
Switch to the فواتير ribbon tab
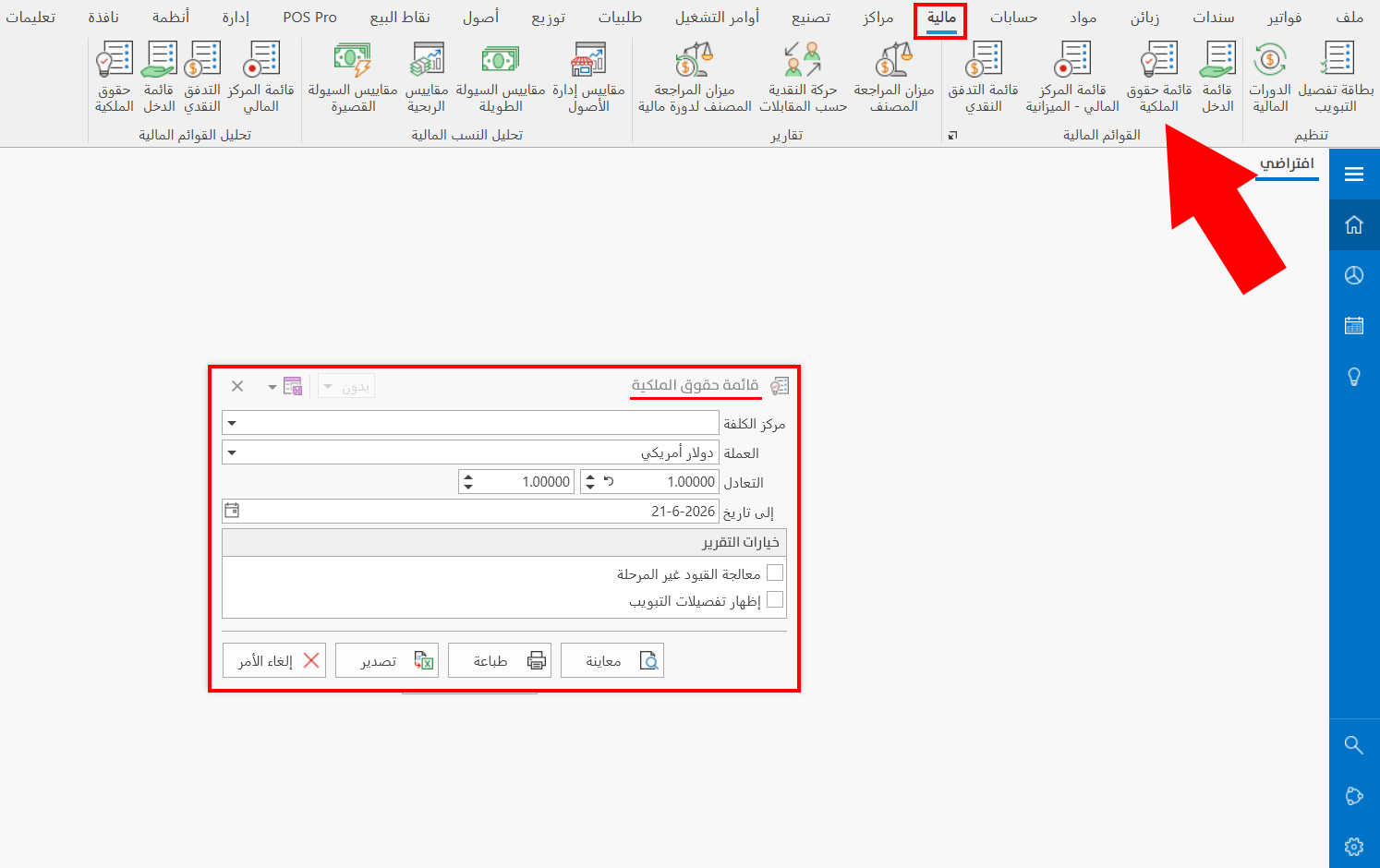pyautogui.click(x=1285, y=18)
